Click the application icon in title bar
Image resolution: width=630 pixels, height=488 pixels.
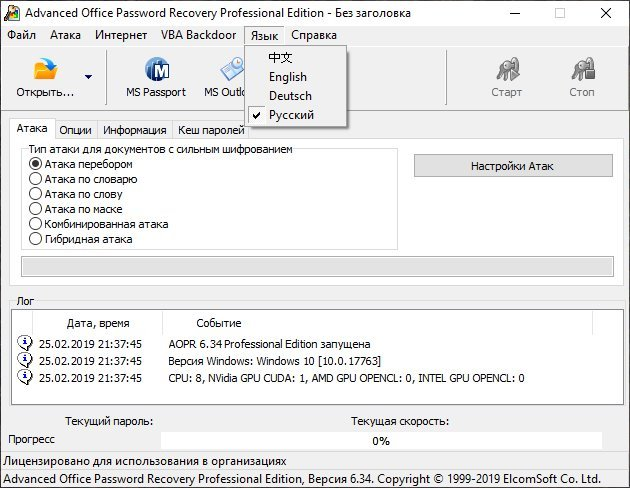(11, 13)
